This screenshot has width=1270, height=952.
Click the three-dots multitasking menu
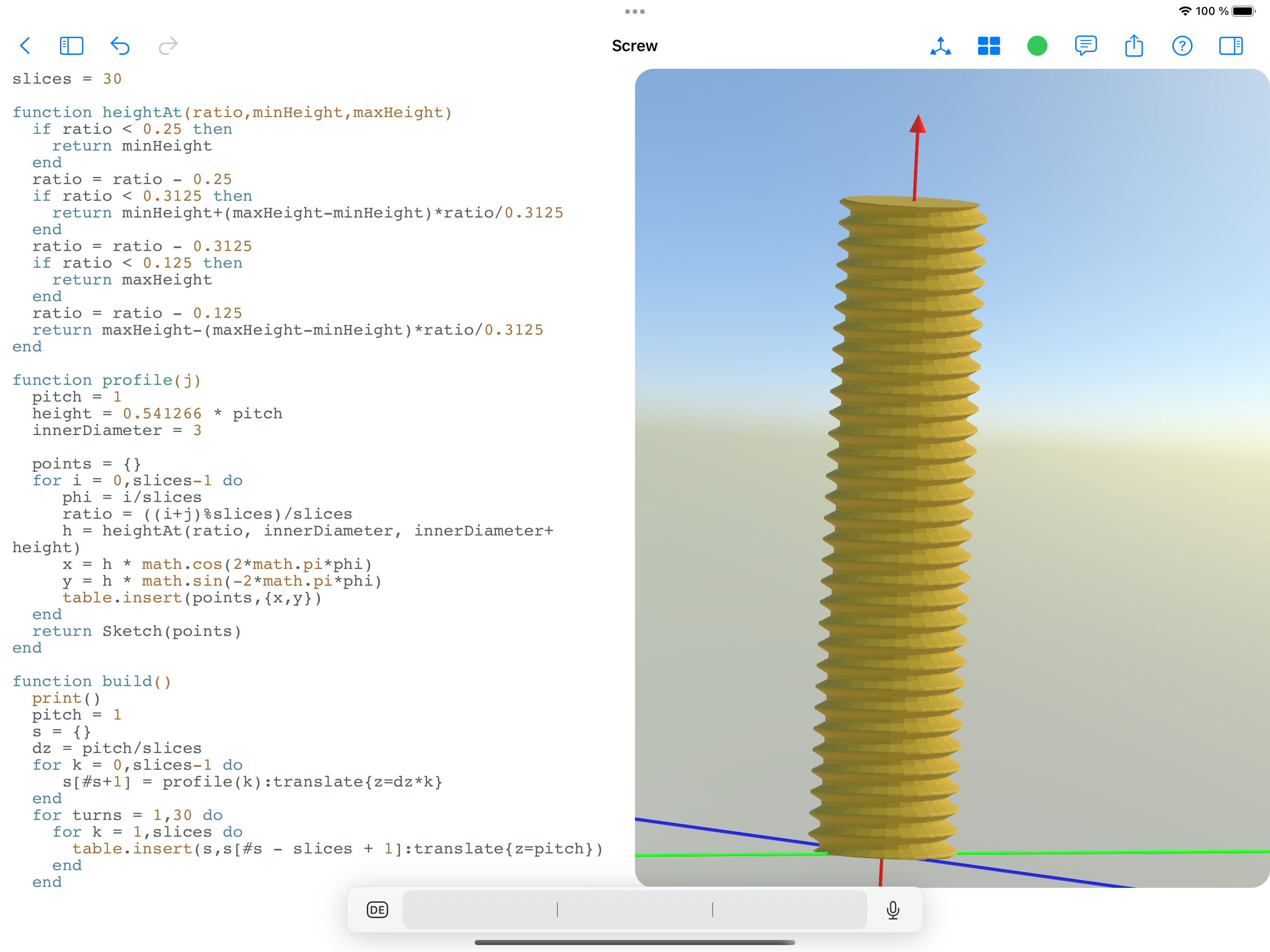pos(635,12)
